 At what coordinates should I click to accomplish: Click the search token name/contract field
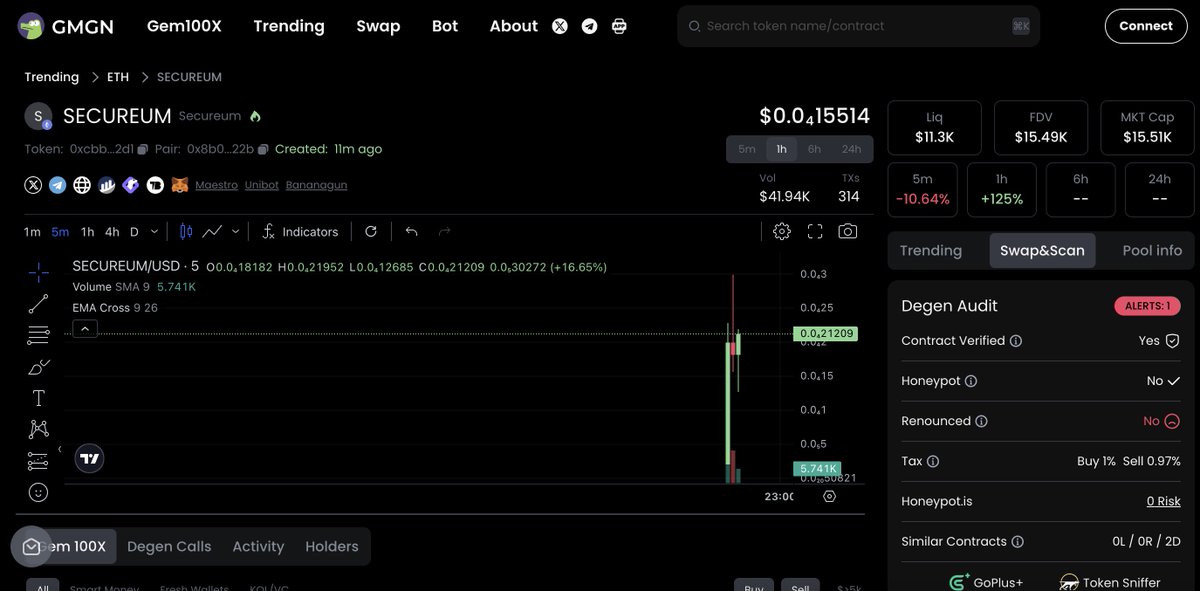[858, 26]
